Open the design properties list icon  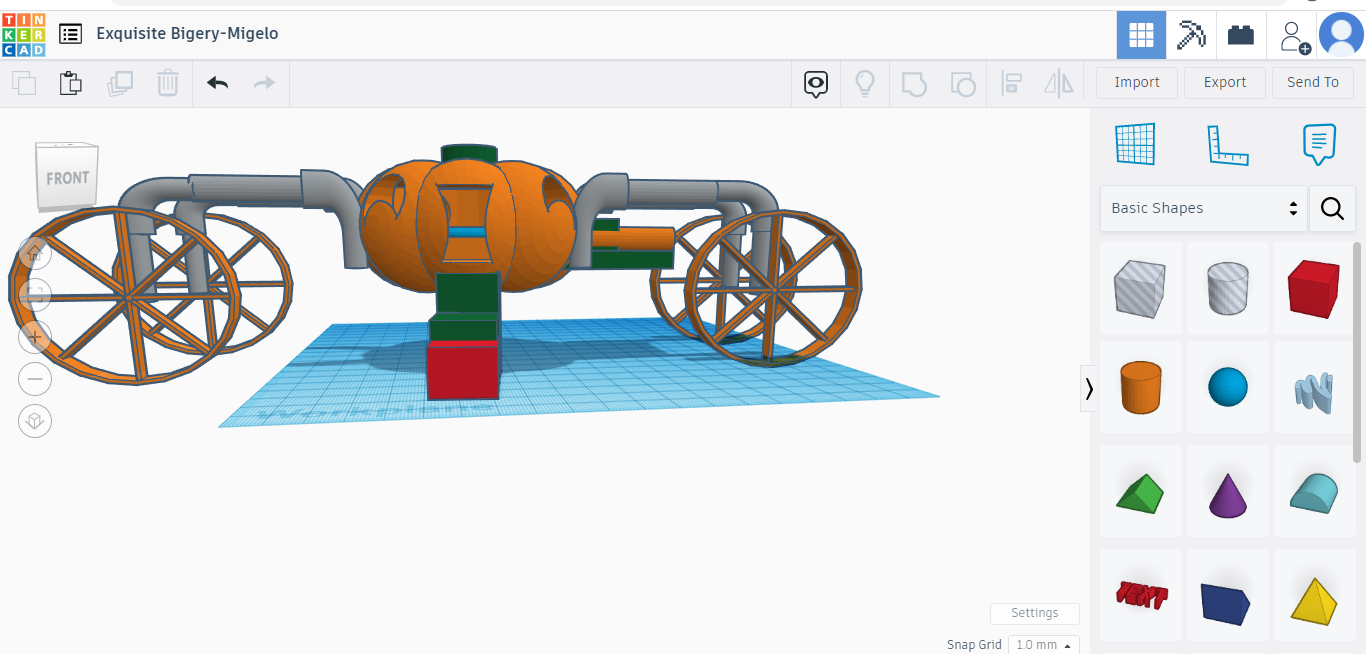click(70, 33)
